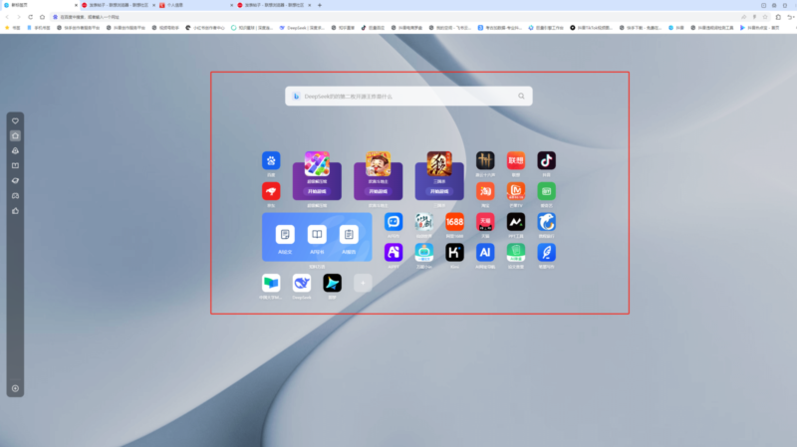Open 巨量引擎工作台 bookmark

(546, 28)
